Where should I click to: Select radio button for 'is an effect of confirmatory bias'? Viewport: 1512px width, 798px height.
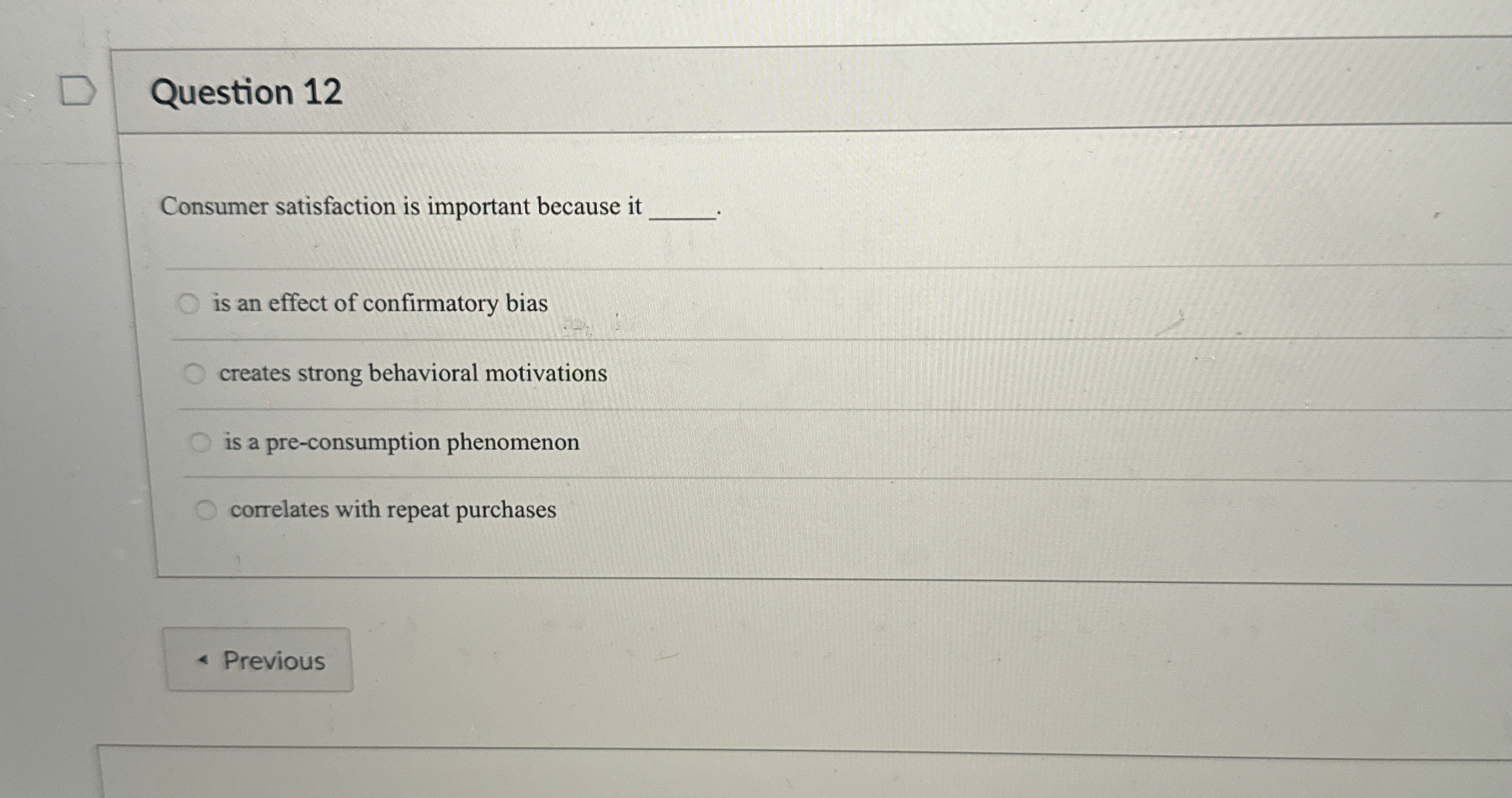[191, 302]
